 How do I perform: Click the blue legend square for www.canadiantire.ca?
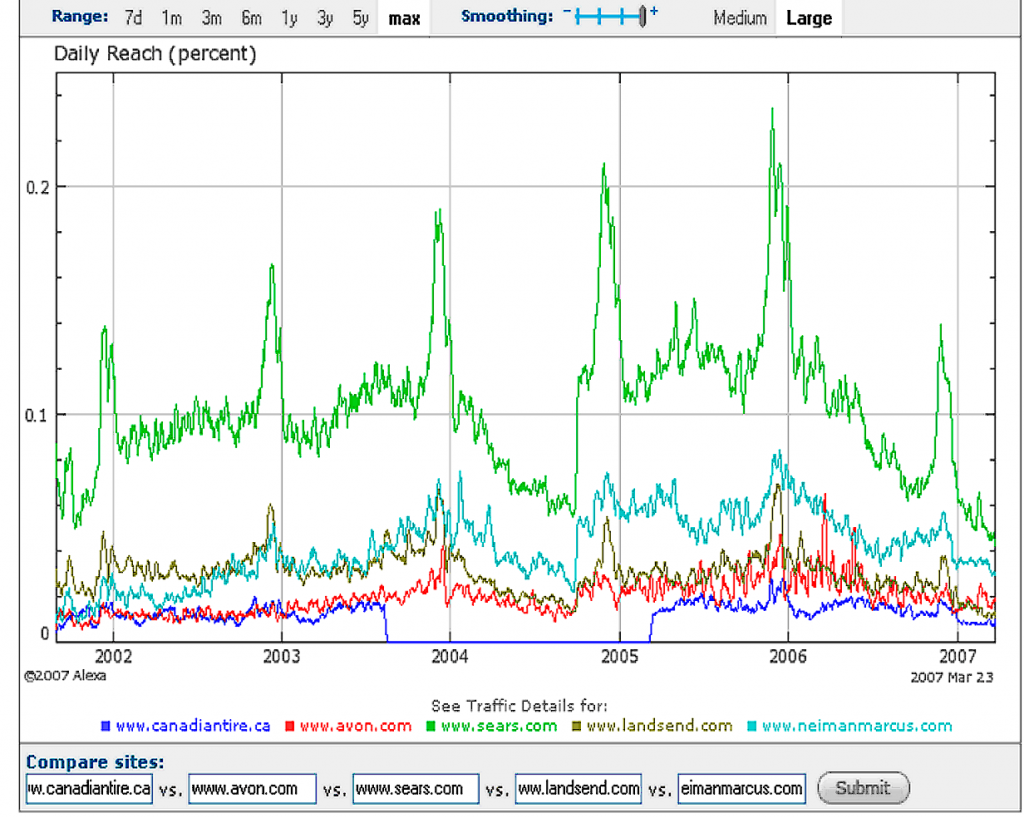coord(104,726)
